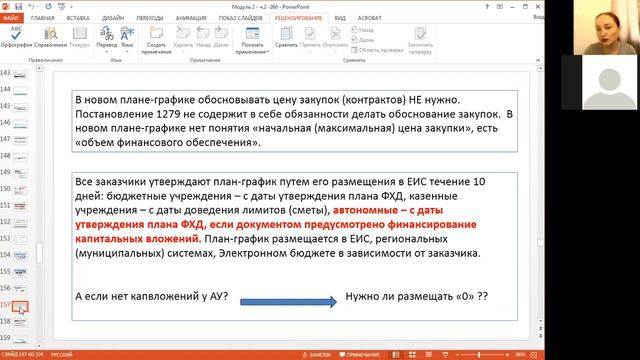The height and width of the screenshot is (360, 640).
Task: Switch to Reading view
Action: [429, 355]
